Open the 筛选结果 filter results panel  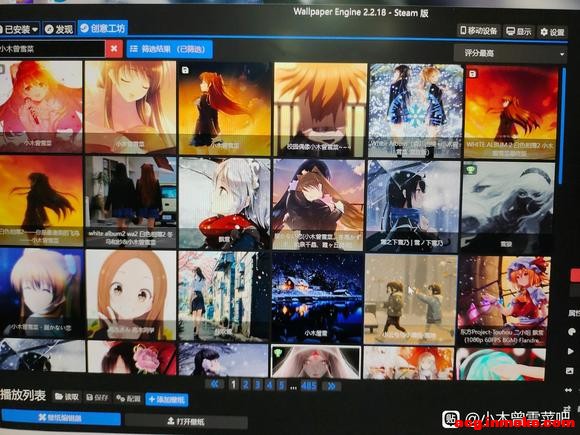(x=169, y=49)
